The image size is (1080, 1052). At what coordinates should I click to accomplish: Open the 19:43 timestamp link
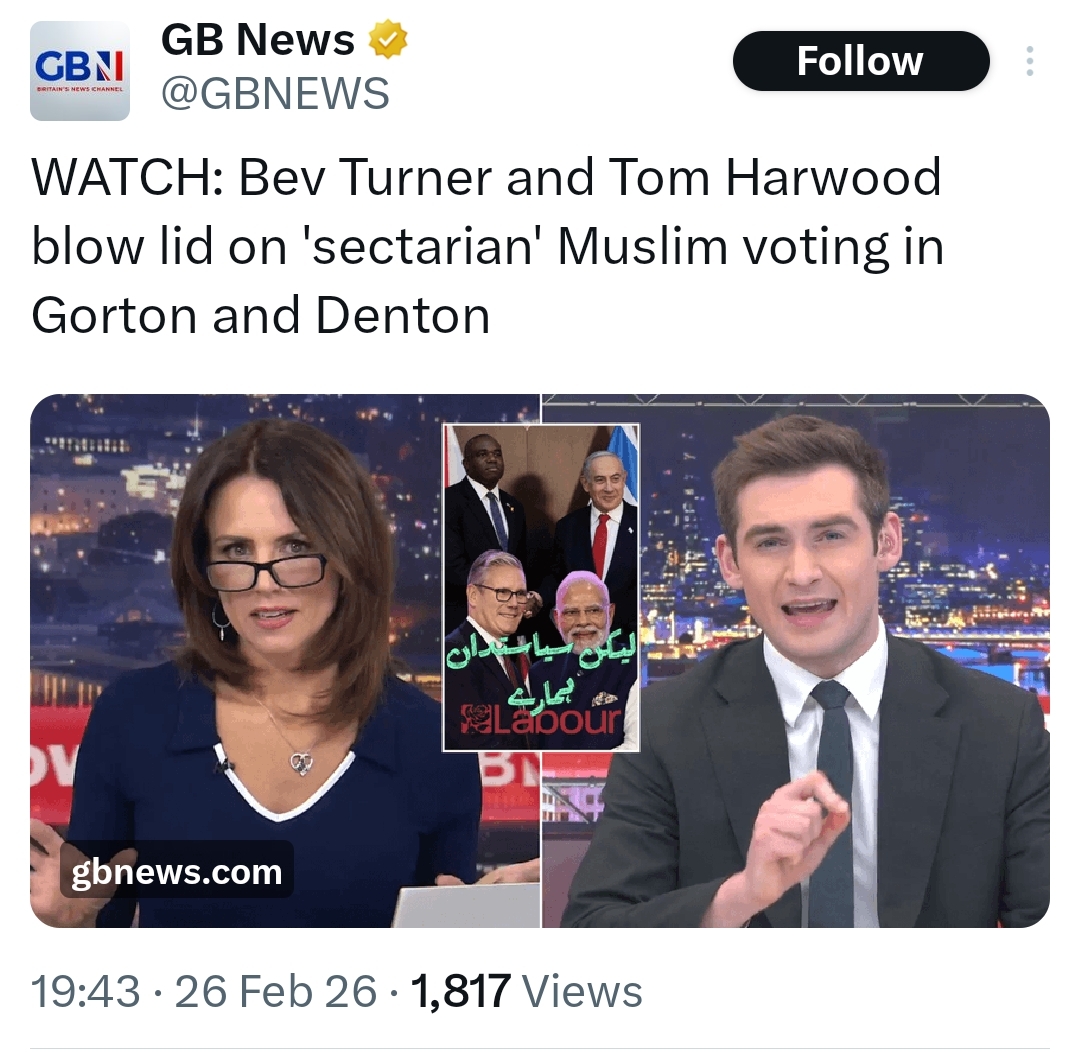(x=85, y=991)
